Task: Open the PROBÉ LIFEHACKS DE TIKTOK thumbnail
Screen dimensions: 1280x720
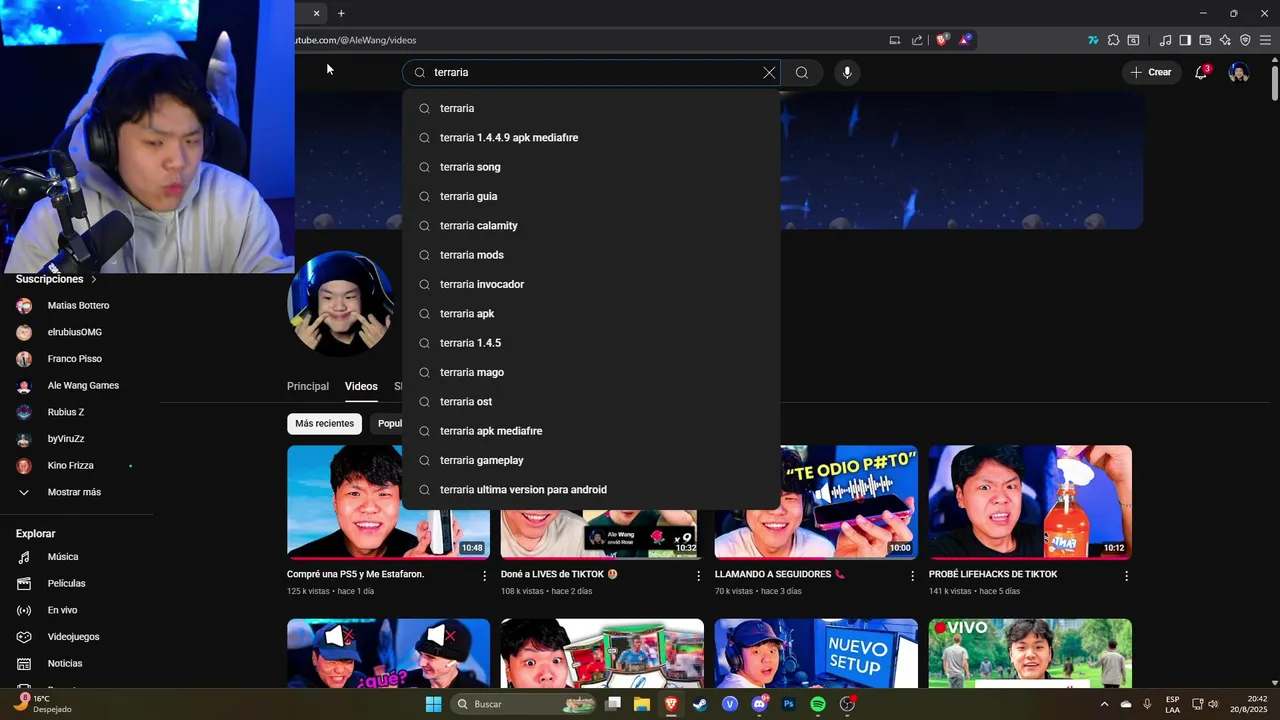Action: [x=1030, y=501]
